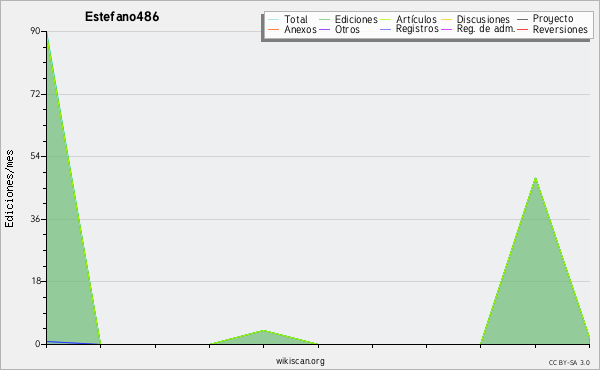Click the 0 y-axis value

tap(38, 344)
